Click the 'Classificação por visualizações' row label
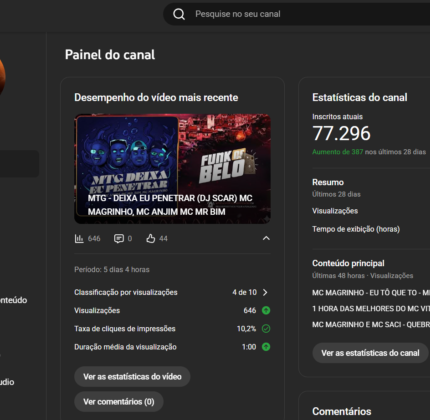The image size is (430, 420). 126,292
